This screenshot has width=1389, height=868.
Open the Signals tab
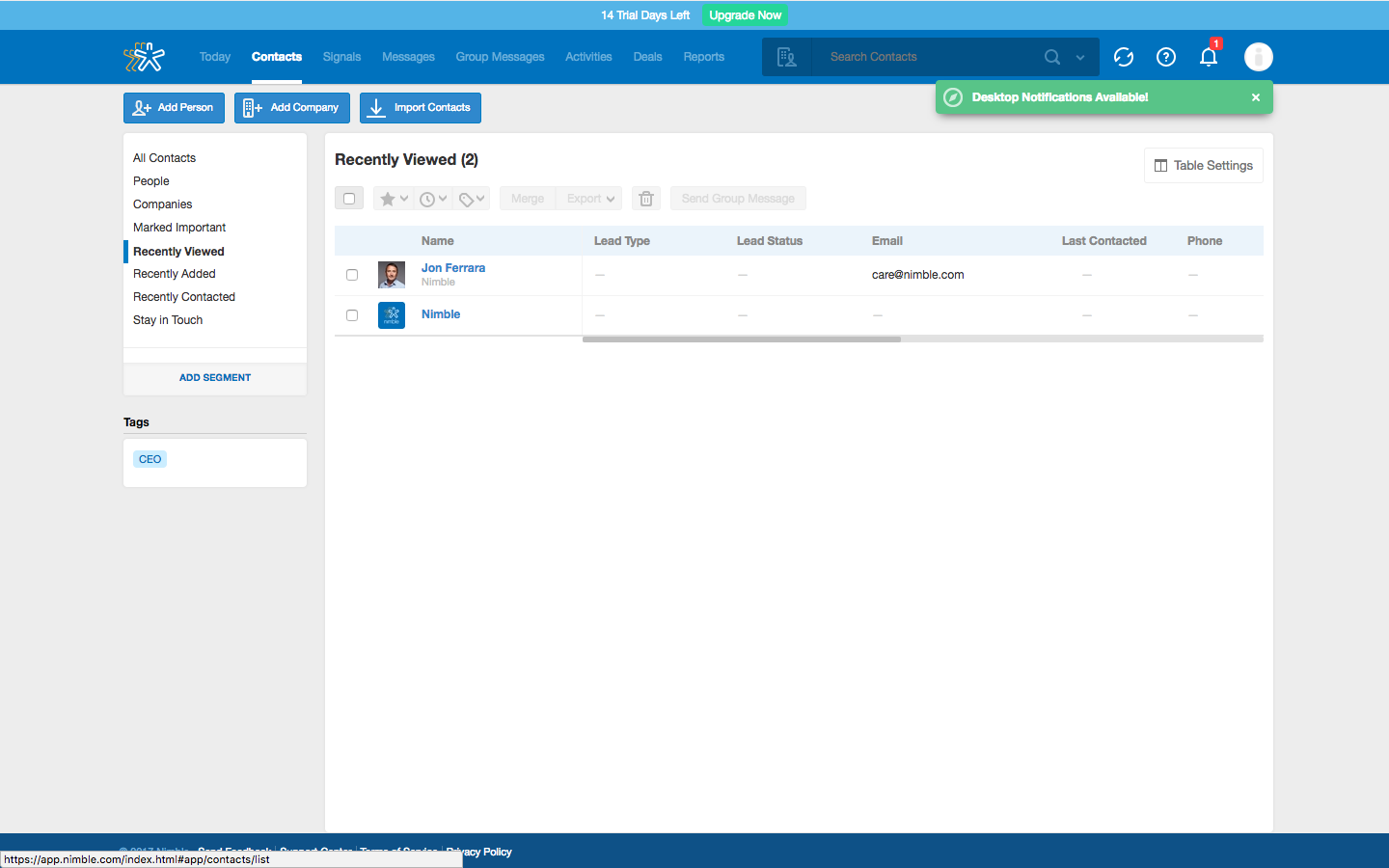(x=342, y=57)
